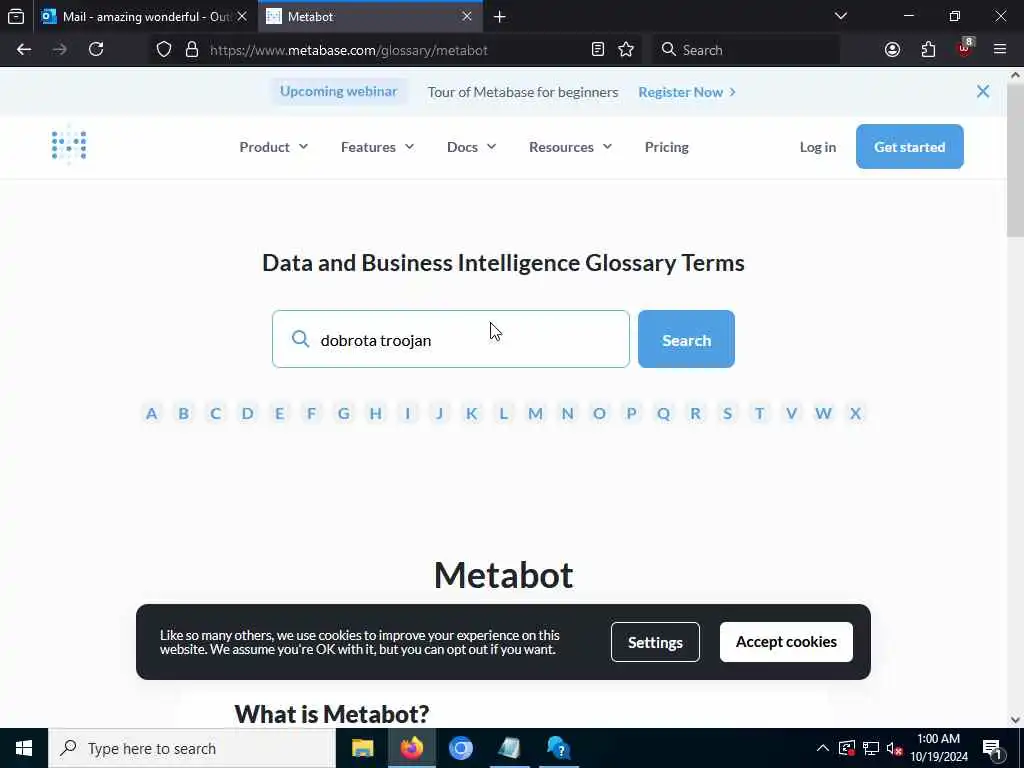Jump to glossary letter H
1024x768 pixels.
[x=376, y=413]
